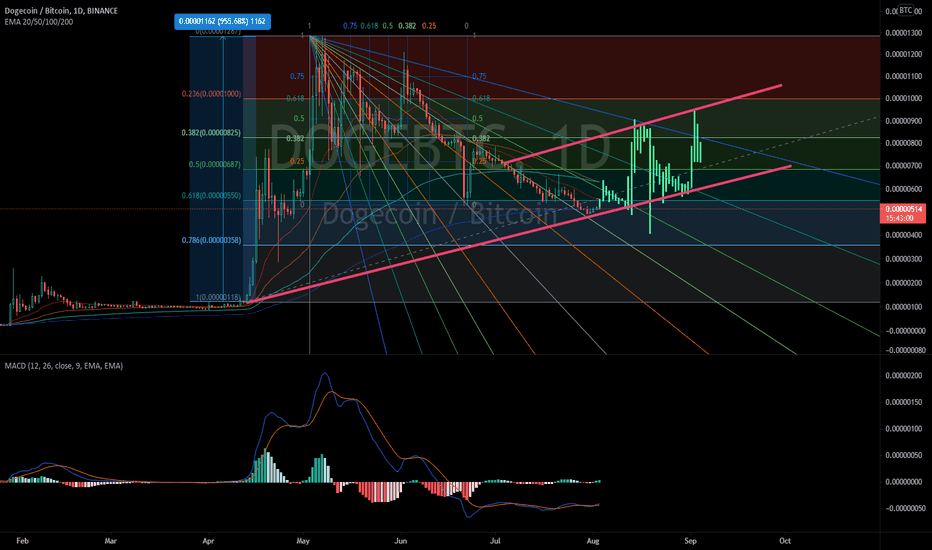Image resolution: width=932 pixels, height=550 pixels.
Task: Click 0.00000600 on the price scale
Action: pyautogui.click(x=904, y=189)
